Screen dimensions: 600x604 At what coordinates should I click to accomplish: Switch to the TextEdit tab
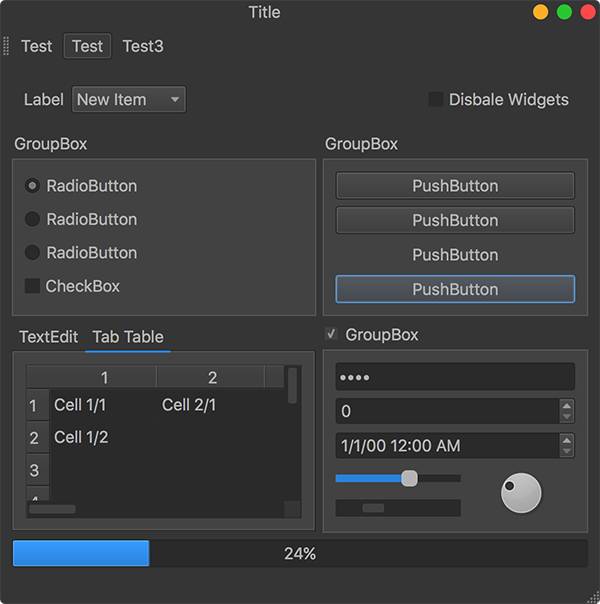[48, 337]
